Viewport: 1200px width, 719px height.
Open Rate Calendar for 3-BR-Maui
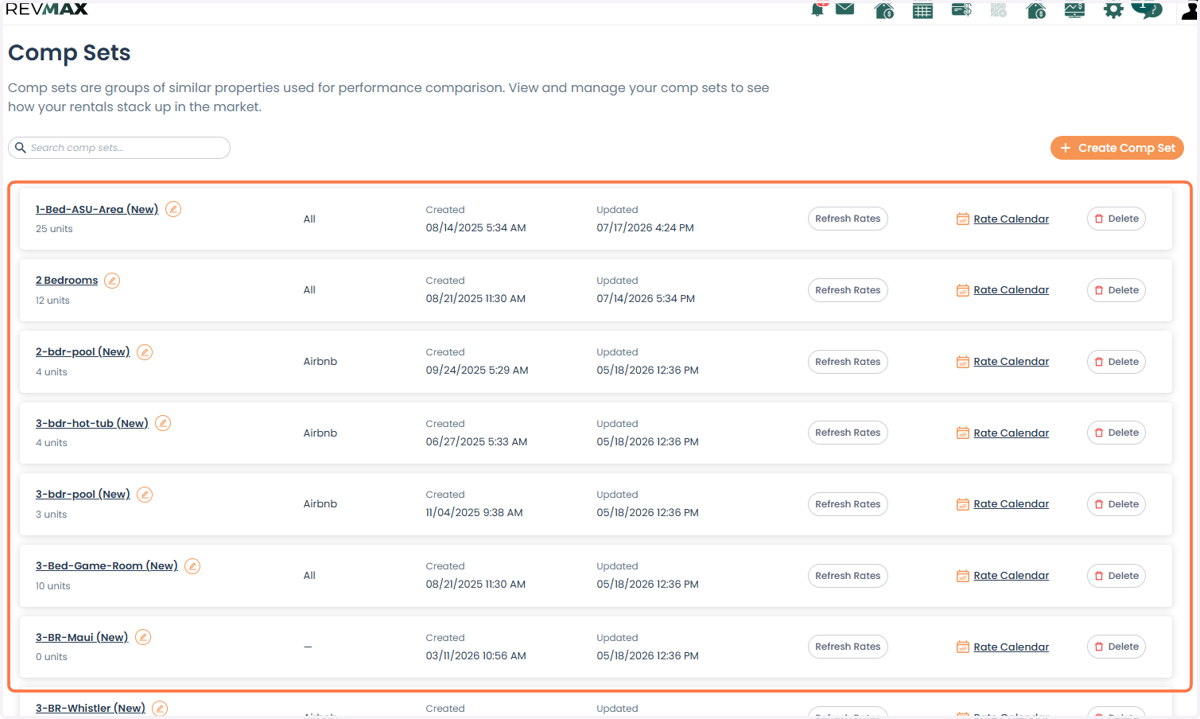1003,647
